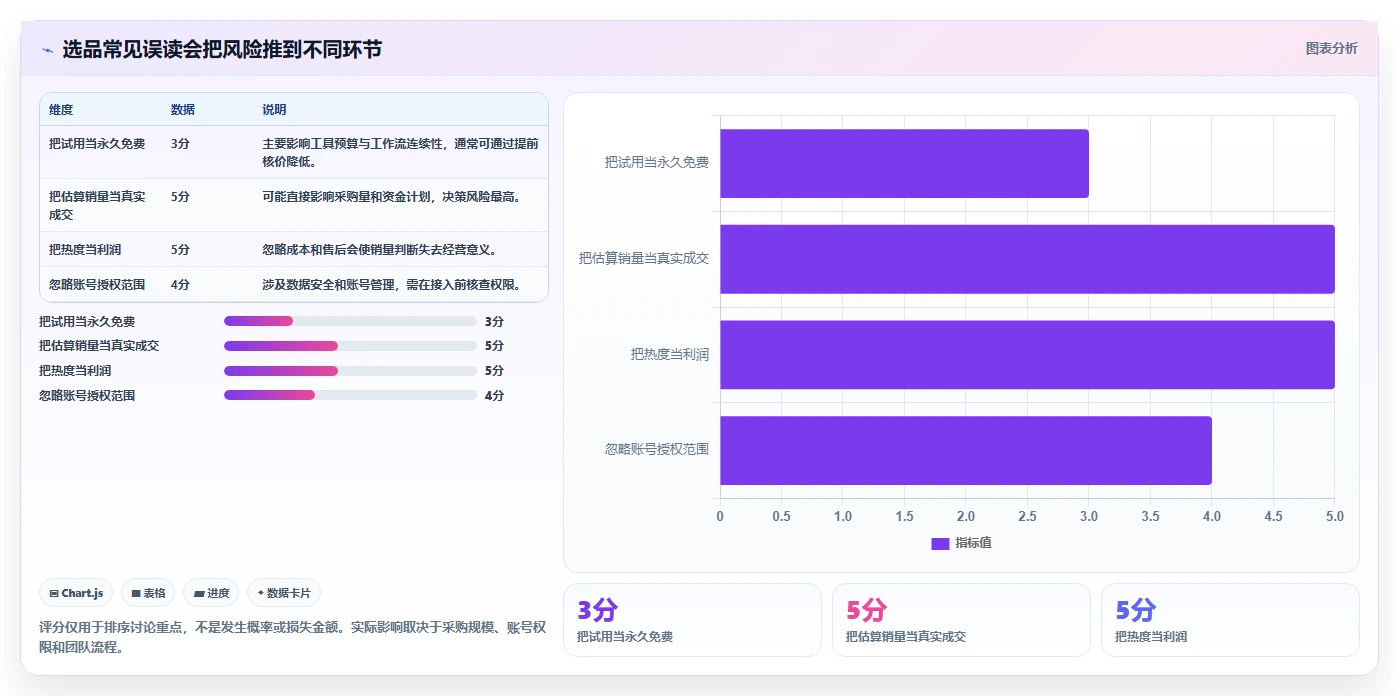
Task: Open the 5分 把热度当利润 data card
Action: click(x=1230, y=620)
